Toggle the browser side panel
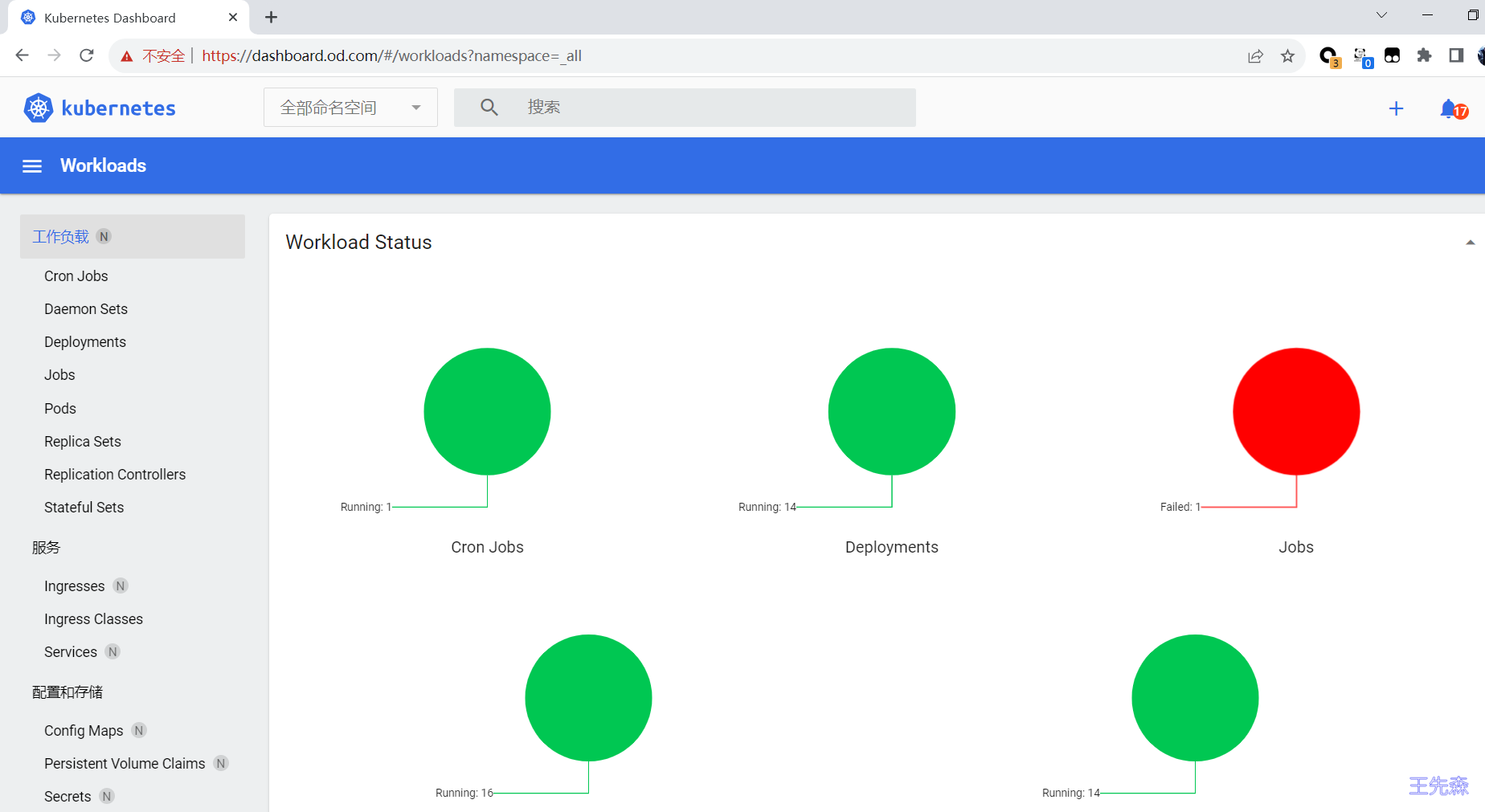This screenshot has height=812, width=1485. pyautogui.click(x=1455, y=55)
